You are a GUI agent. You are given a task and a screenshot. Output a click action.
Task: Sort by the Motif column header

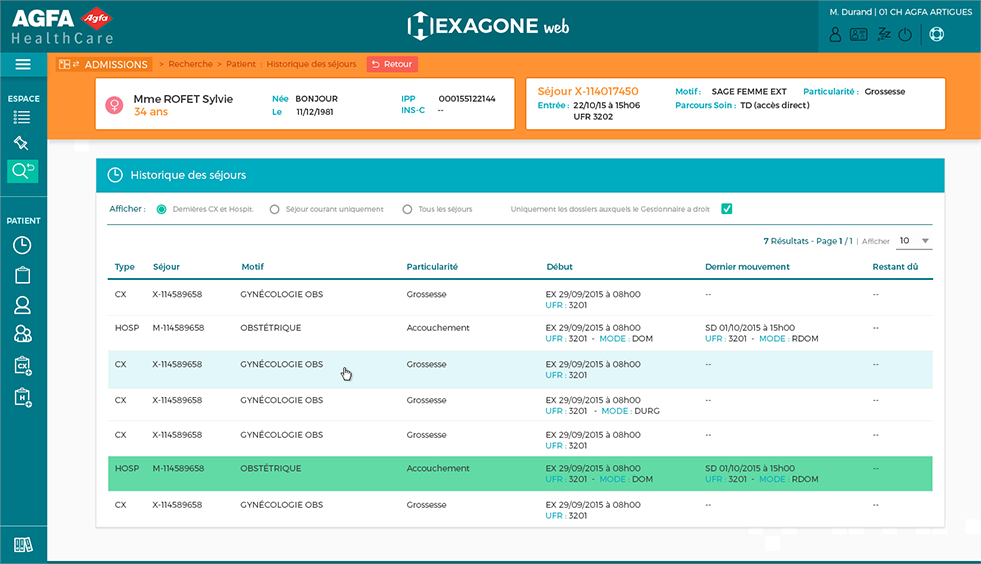click(x=253, y=267)
